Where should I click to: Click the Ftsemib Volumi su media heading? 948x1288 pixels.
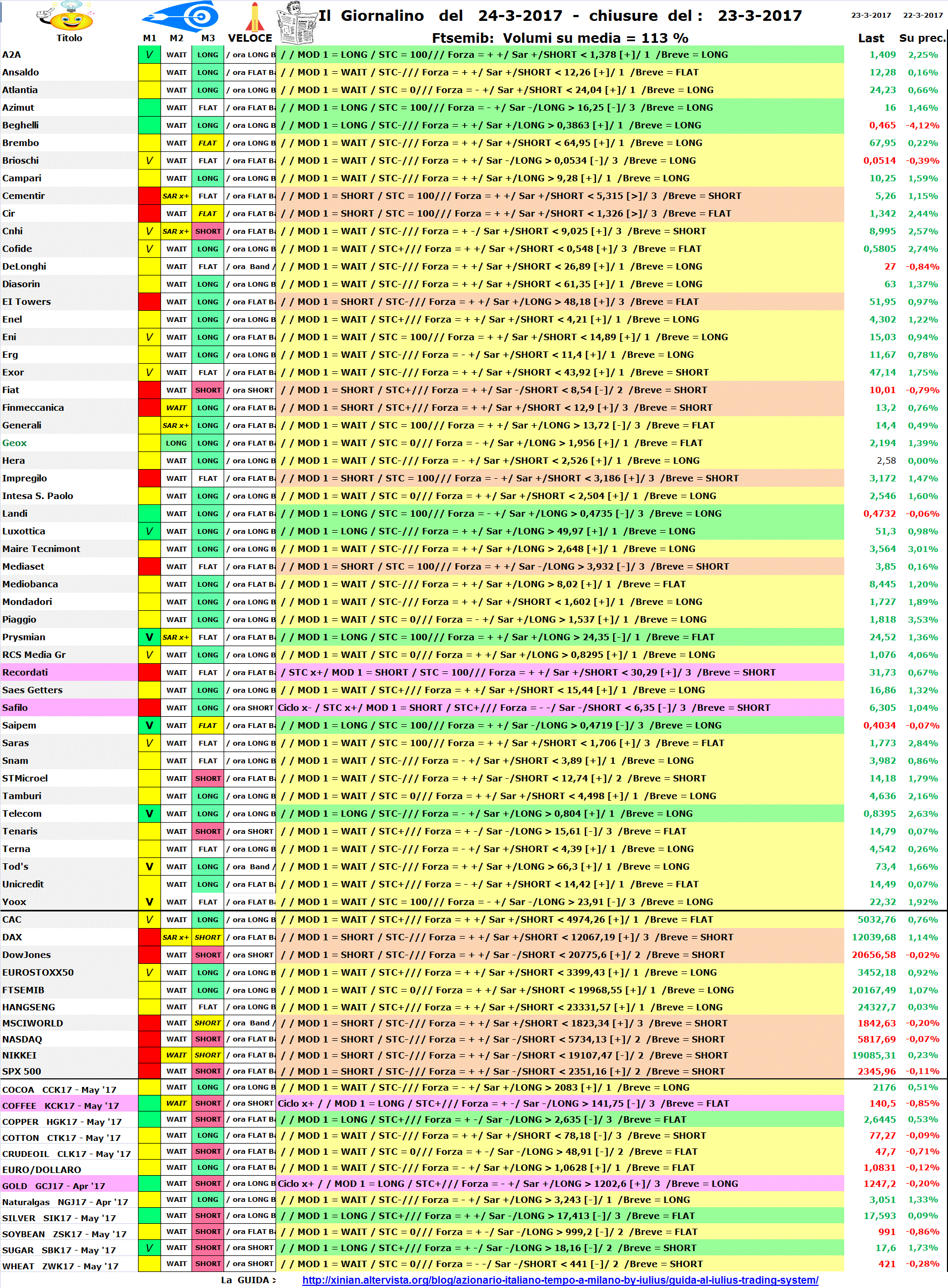click(x=560, y=38)
